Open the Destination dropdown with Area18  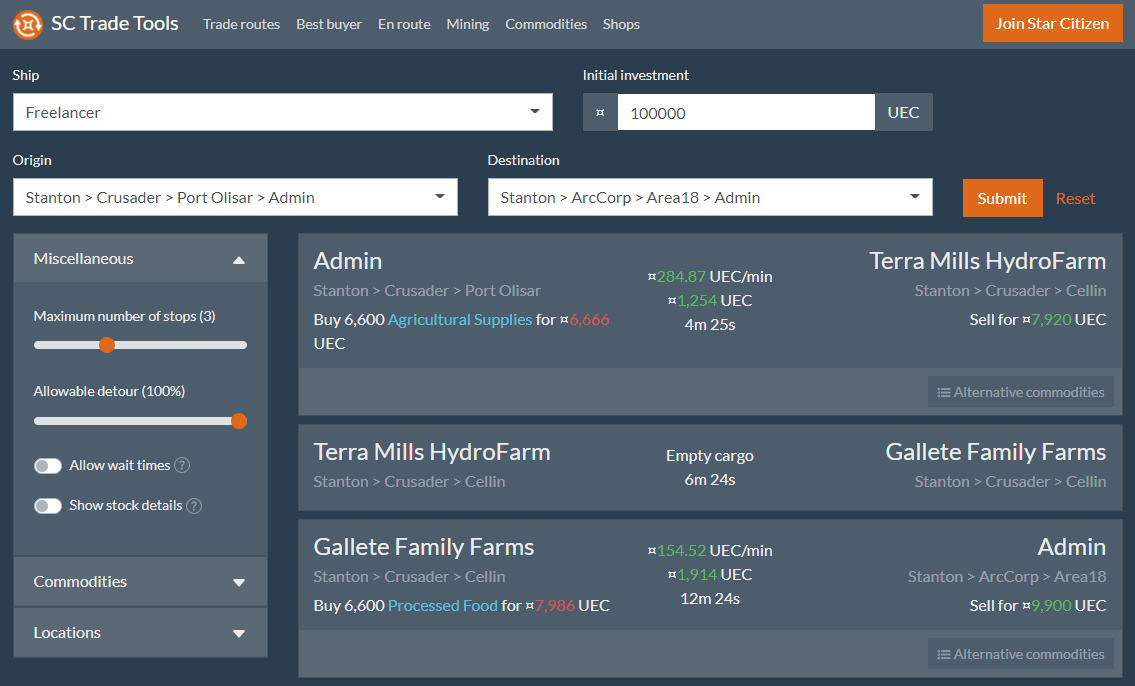[x=710, y=198]
